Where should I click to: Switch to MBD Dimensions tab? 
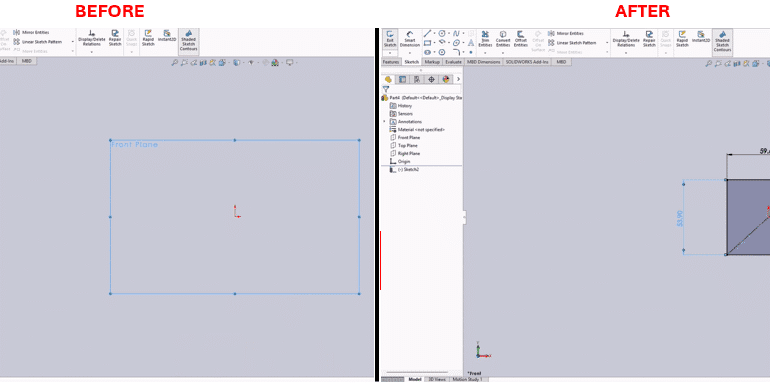tap(484, 62)
